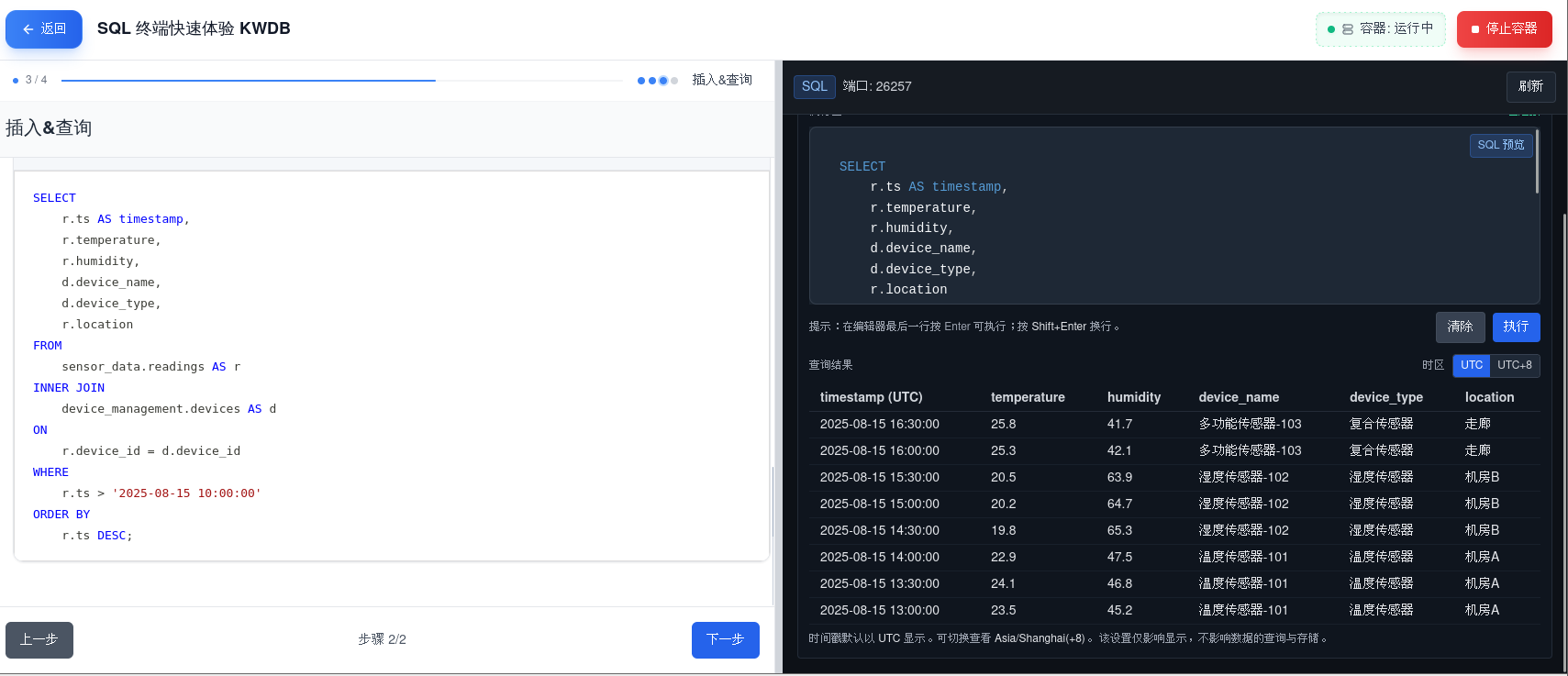Click the 返回 back arrow button
This screenshot has height=676, width=1568.
pyautogui.click(x=44, y=29)
